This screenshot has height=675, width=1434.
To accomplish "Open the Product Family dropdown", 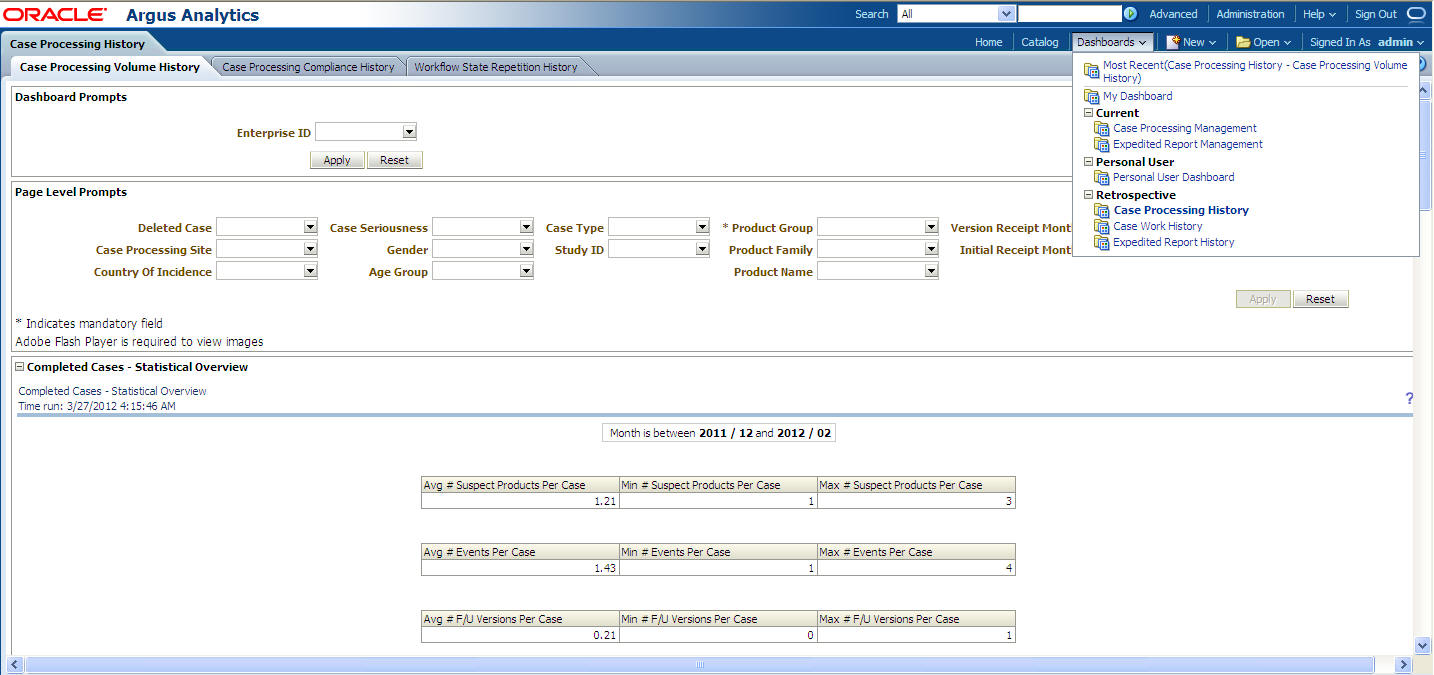I will click(x=931, y=249).
